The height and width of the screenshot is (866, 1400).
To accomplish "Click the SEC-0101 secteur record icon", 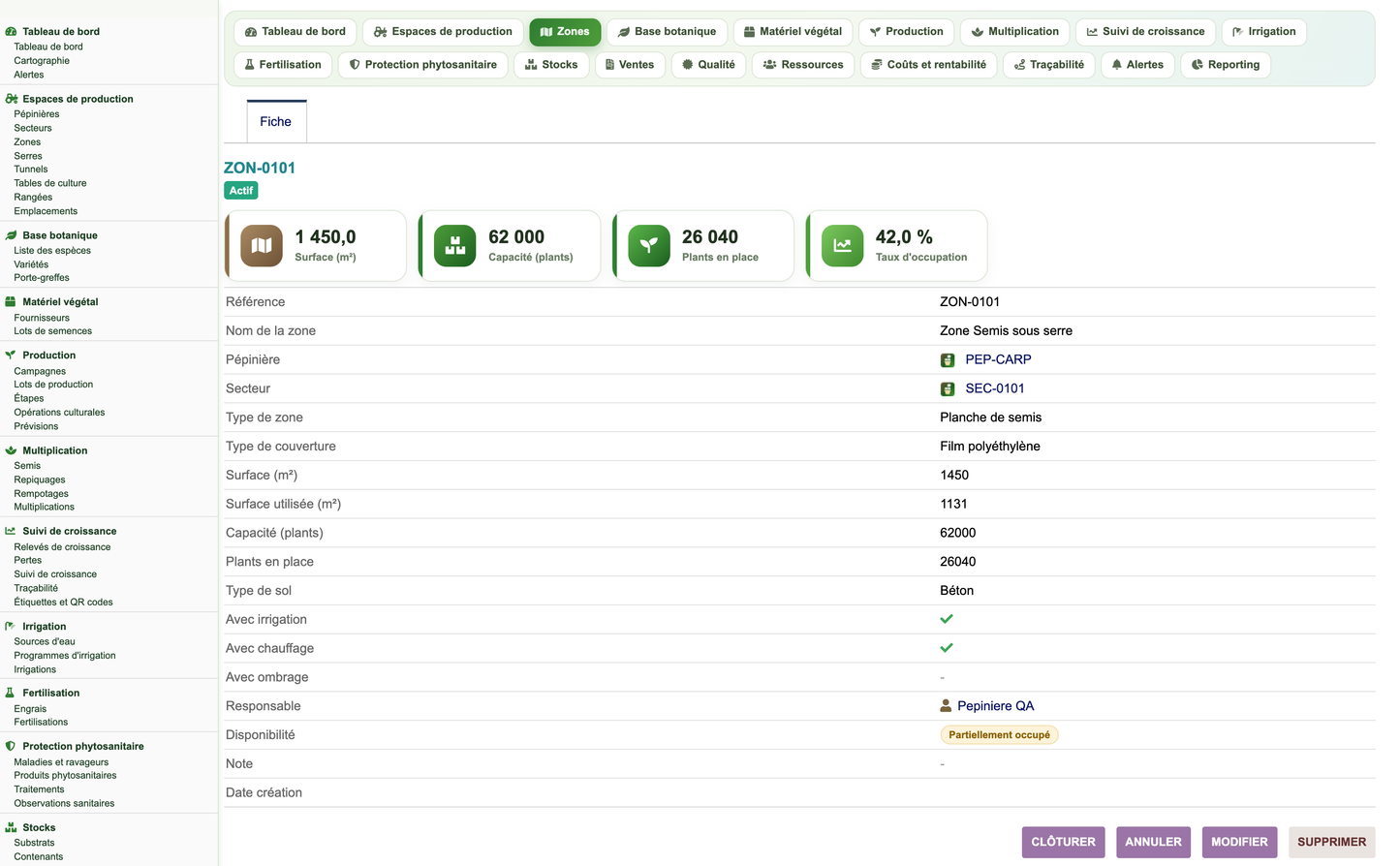I will point(948,389).
